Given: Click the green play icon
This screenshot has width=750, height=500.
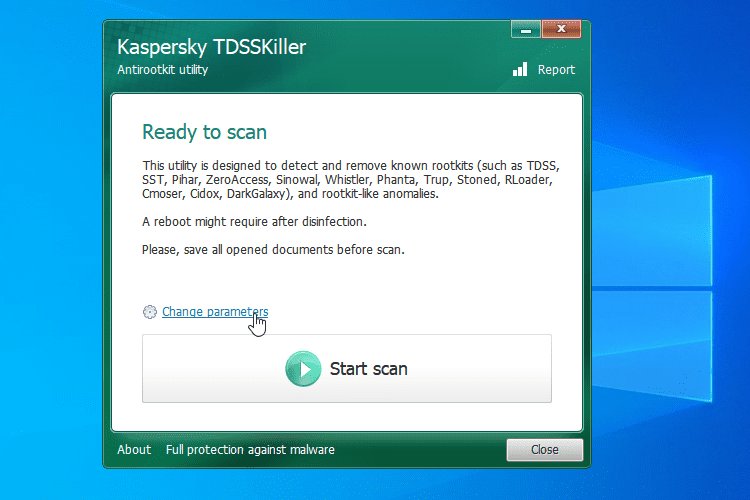Looking at the screenshot, I should pyautogui.click(x=303, y=369).
